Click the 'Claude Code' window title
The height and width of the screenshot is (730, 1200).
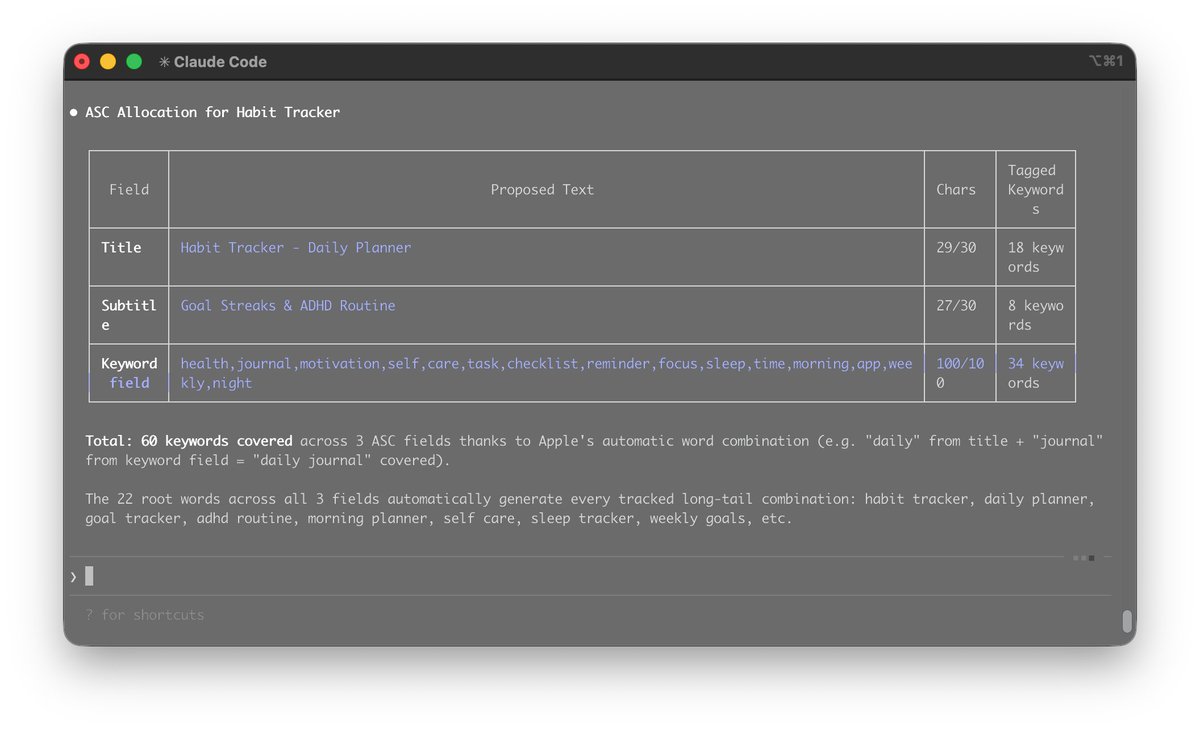coord(220,62)
